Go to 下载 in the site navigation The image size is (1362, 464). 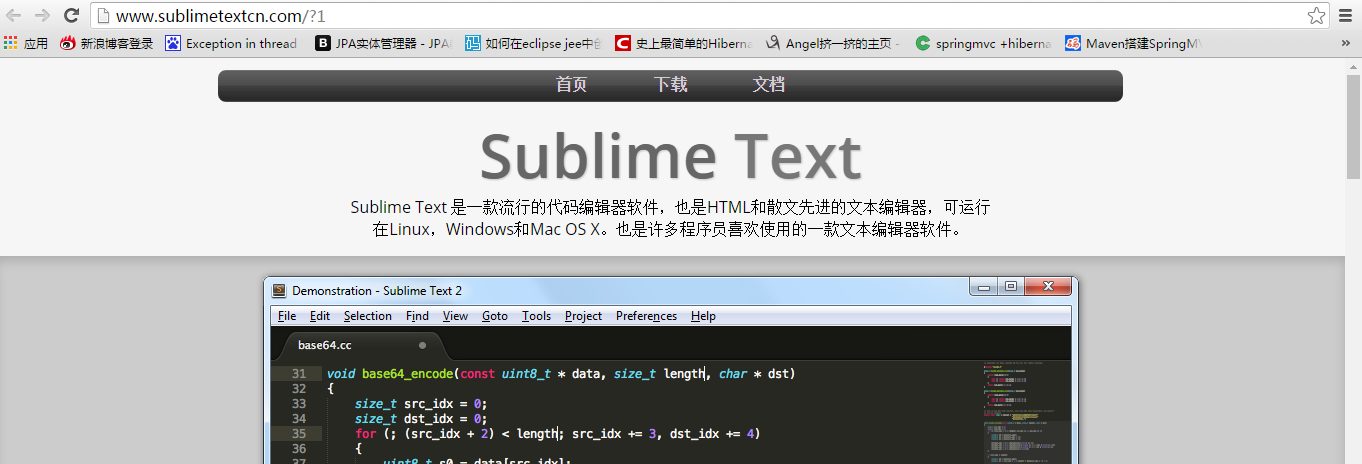click(671, 85)
